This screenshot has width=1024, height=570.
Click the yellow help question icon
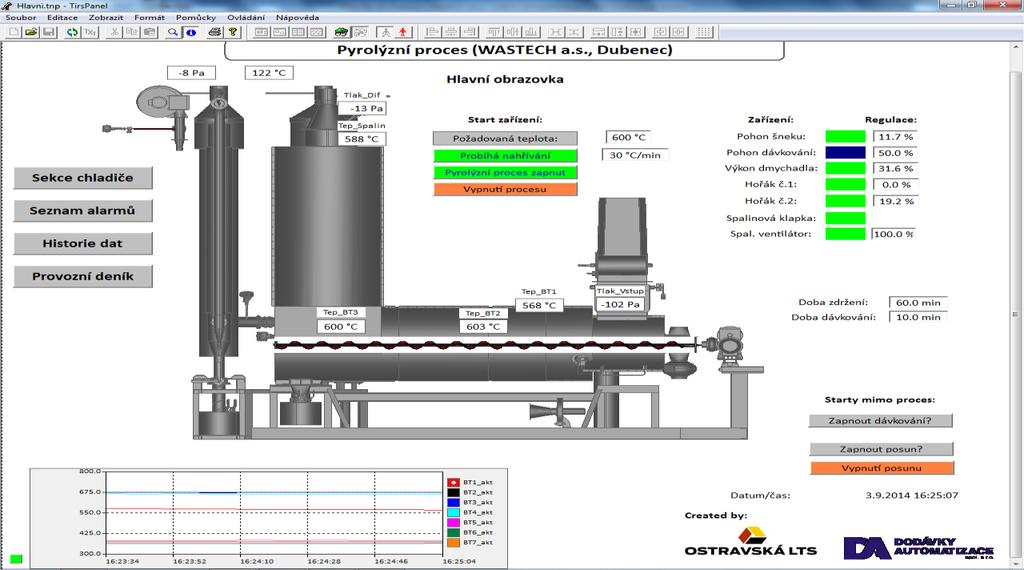(x=232, y=31)
